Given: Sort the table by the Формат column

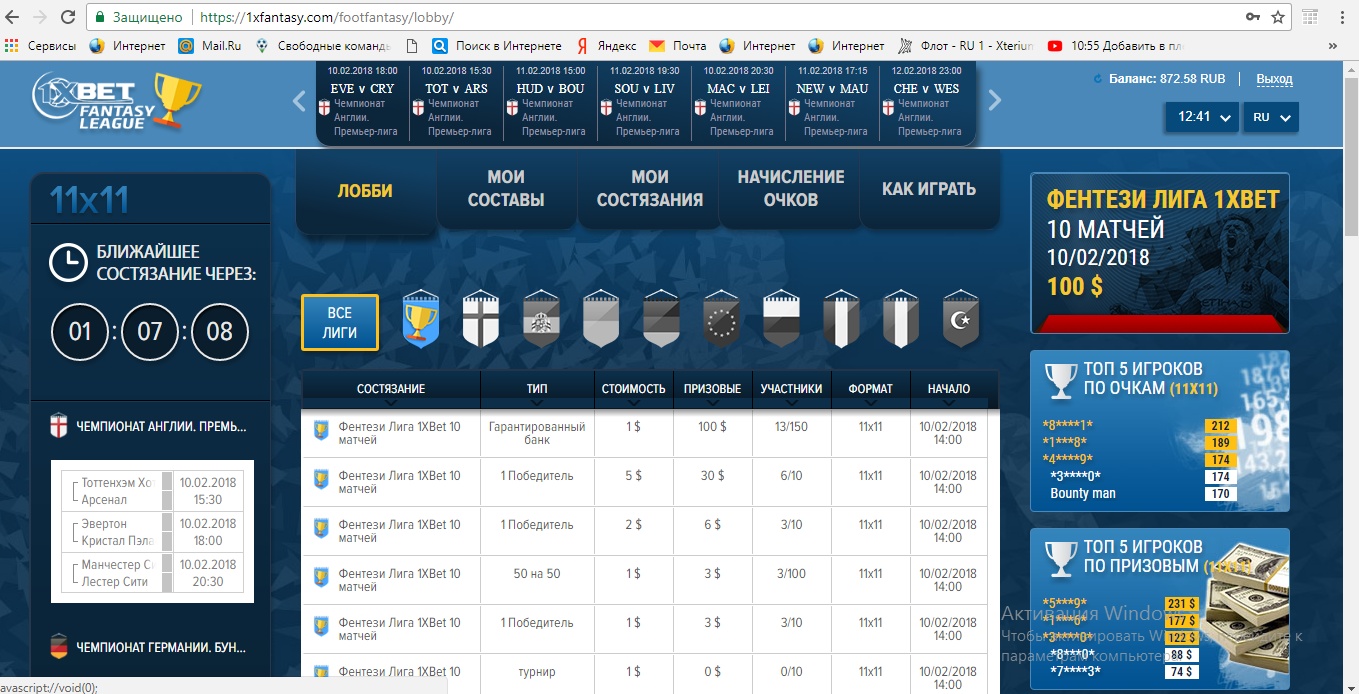Looking at the screenshot, I should point(870,390).
